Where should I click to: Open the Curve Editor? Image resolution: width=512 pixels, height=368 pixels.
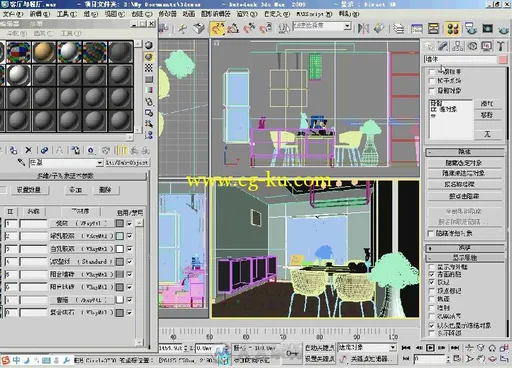tap(417, 29)
